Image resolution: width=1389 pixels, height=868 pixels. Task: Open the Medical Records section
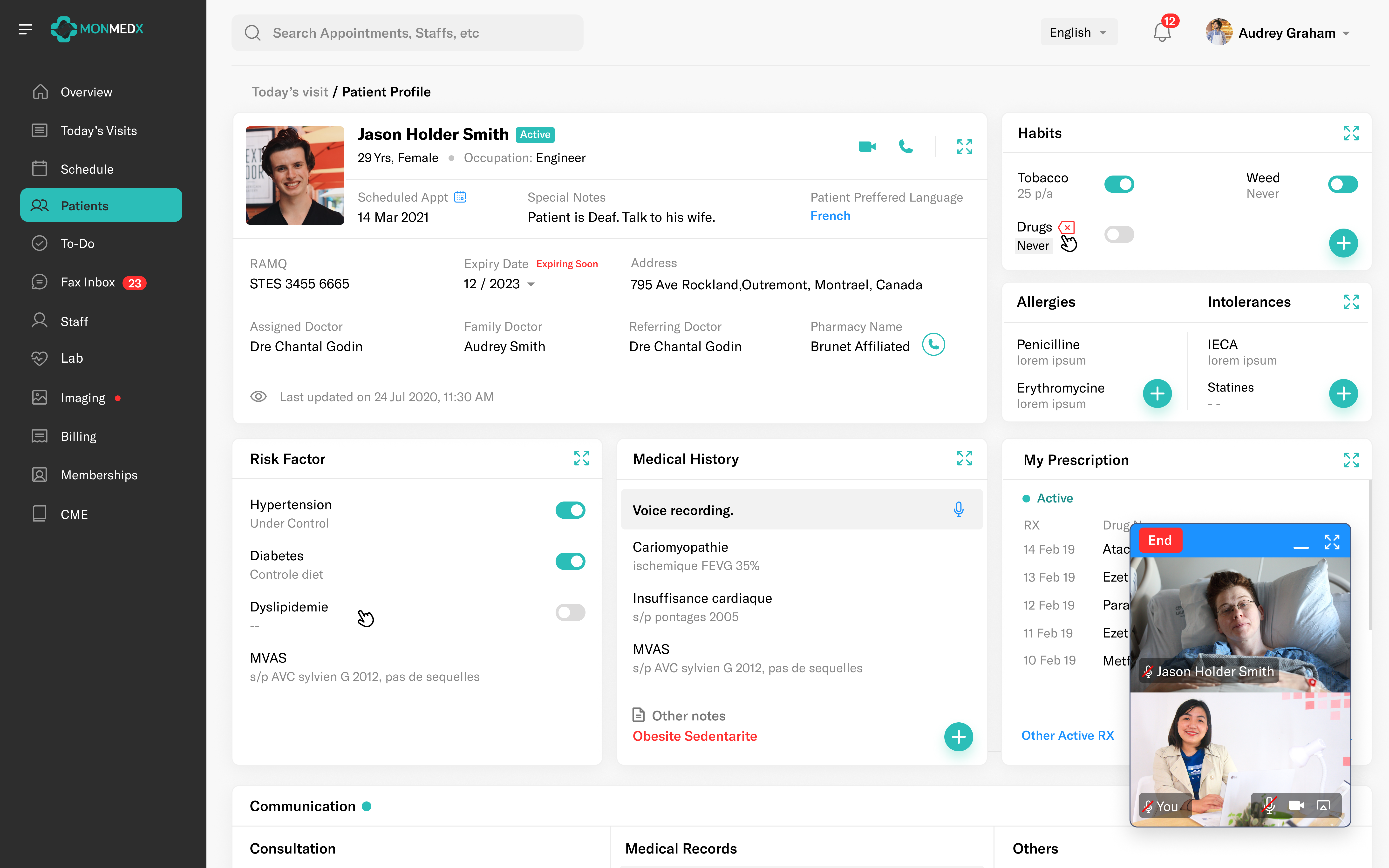681,848
